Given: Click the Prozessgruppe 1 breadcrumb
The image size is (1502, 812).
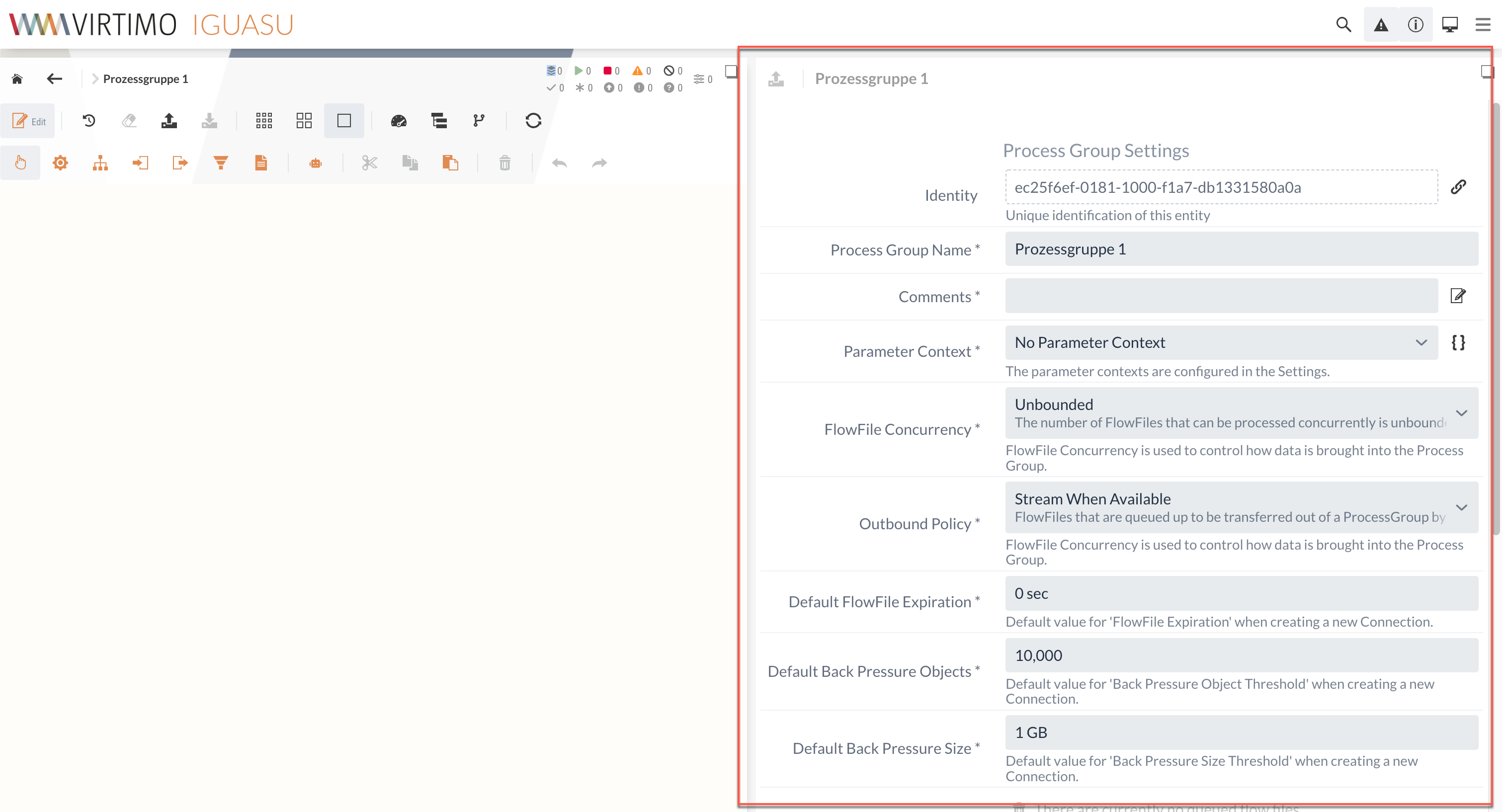Looking at the screenshot, I should coord(145,79).
